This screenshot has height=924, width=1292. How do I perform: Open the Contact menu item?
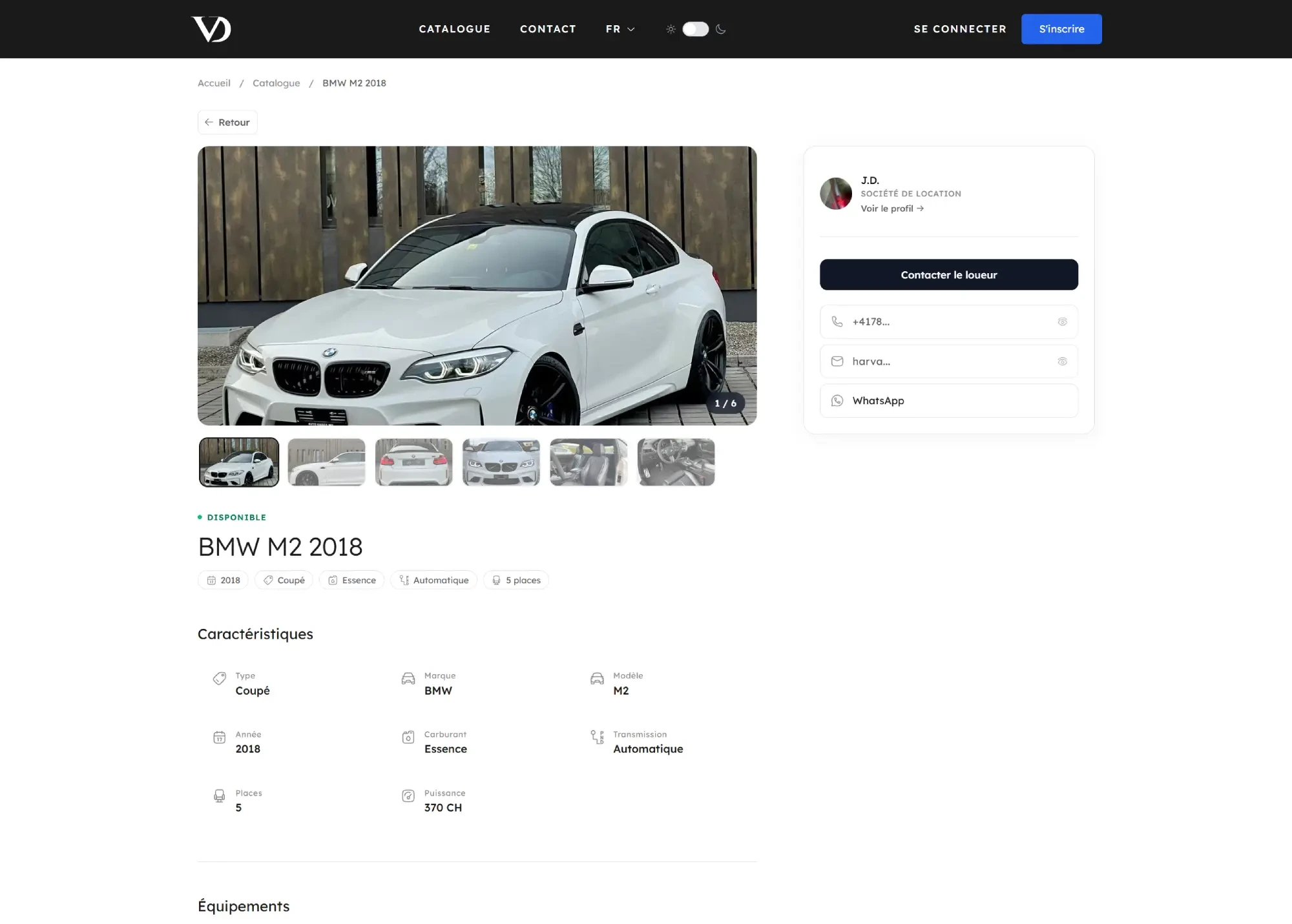coord(548,29)
